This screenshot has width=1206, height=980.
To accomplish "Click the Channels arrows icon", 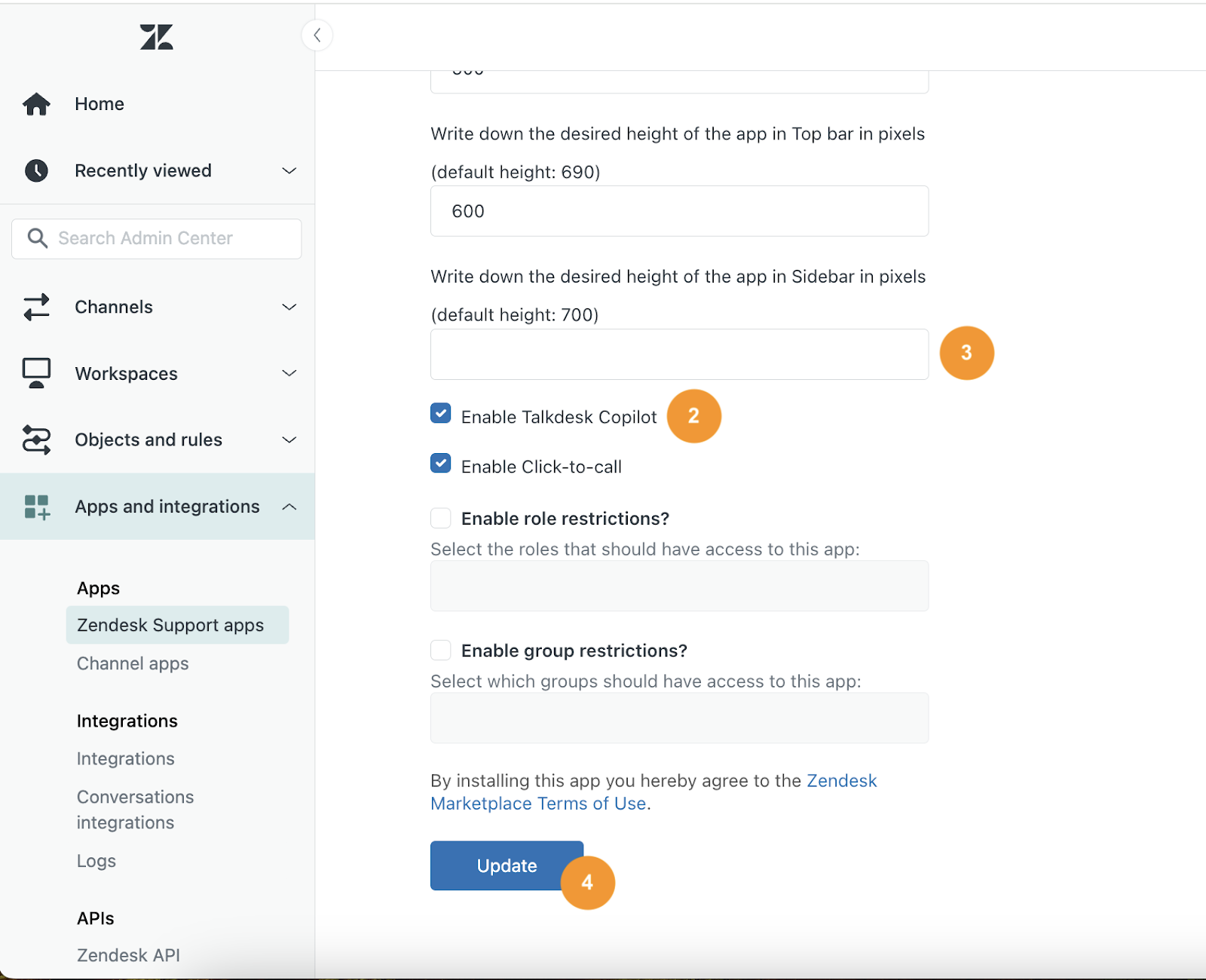I will 36,307.
